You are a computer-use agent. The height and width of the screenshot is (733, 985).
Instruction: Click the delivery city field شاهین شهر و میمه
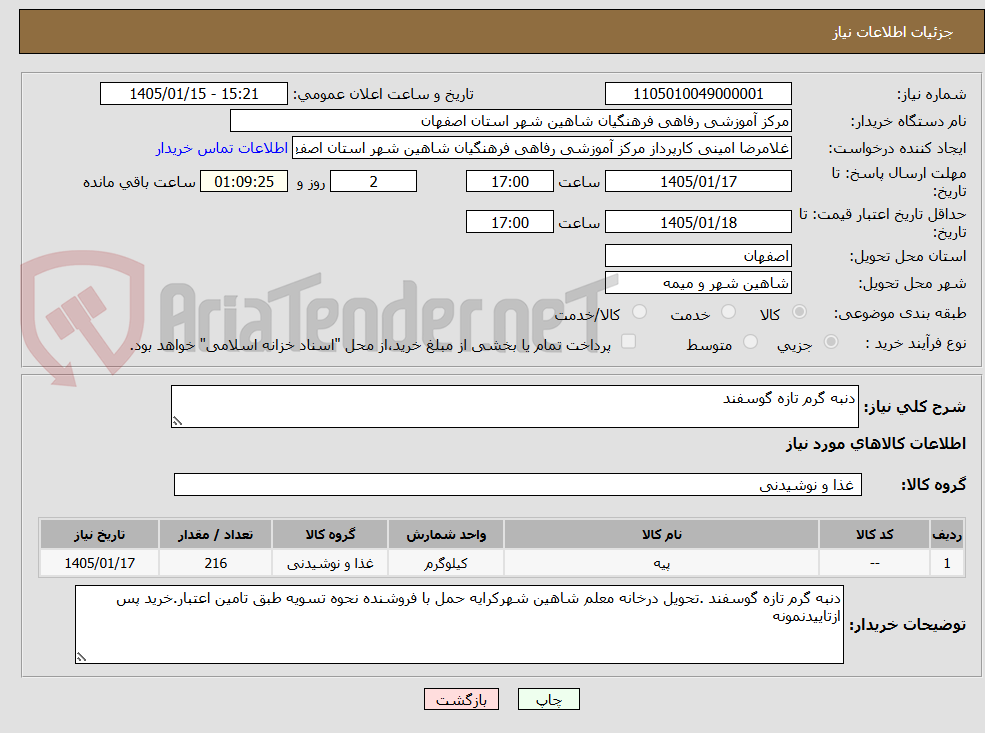[698, 283]
